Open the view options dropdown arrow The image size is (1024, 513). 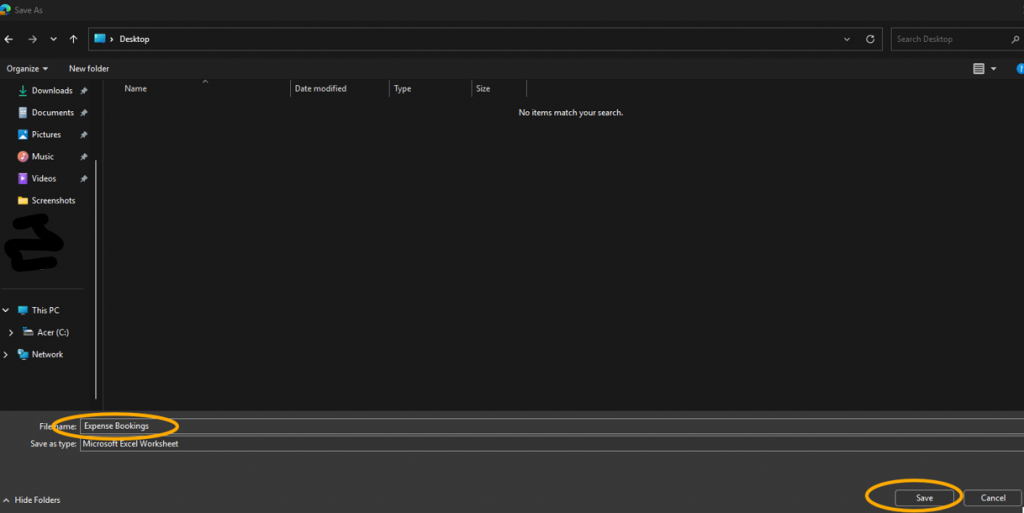(993, 69)
